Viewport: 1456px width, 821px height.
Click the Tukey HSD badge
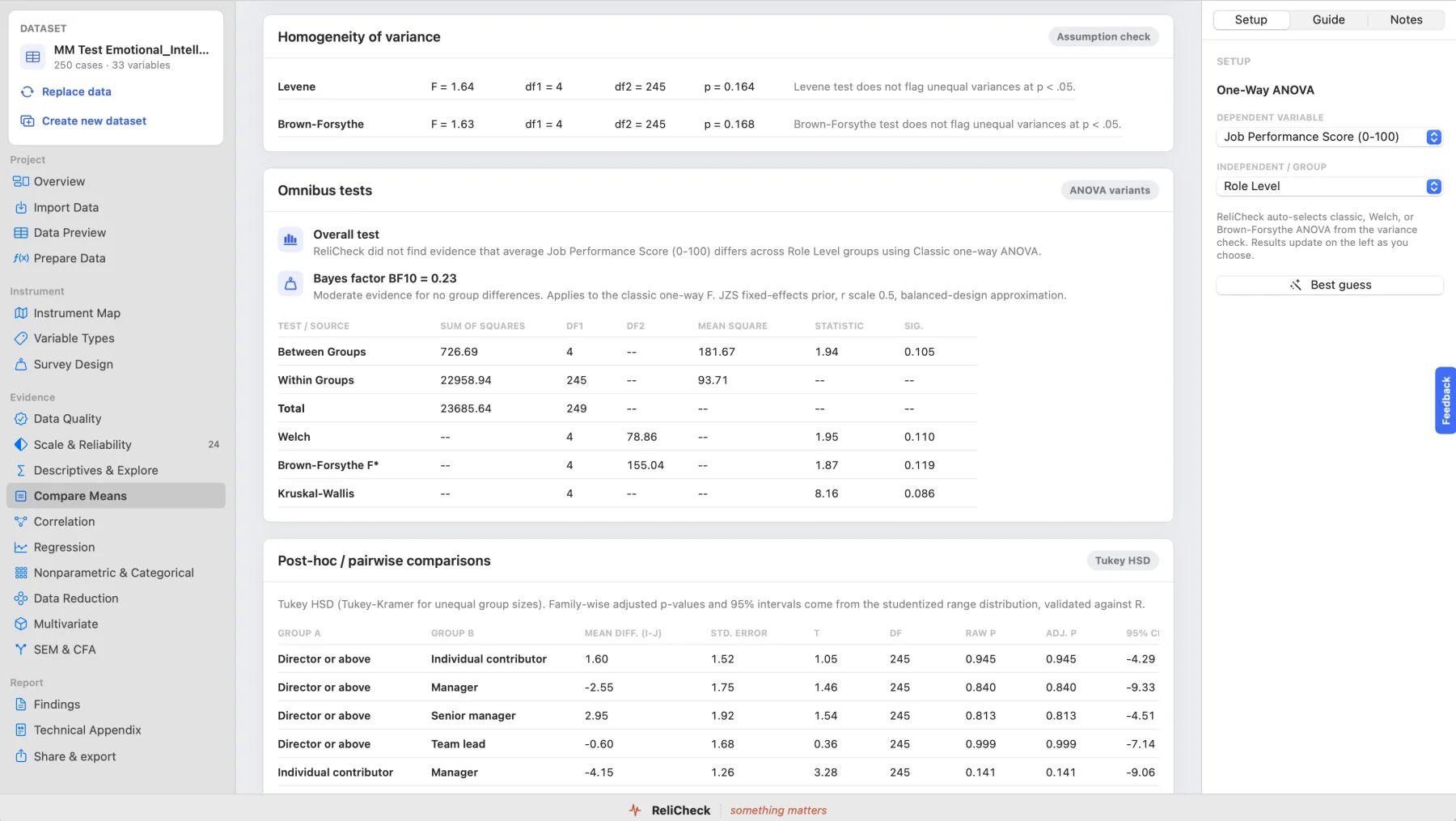coord(1122,561)
